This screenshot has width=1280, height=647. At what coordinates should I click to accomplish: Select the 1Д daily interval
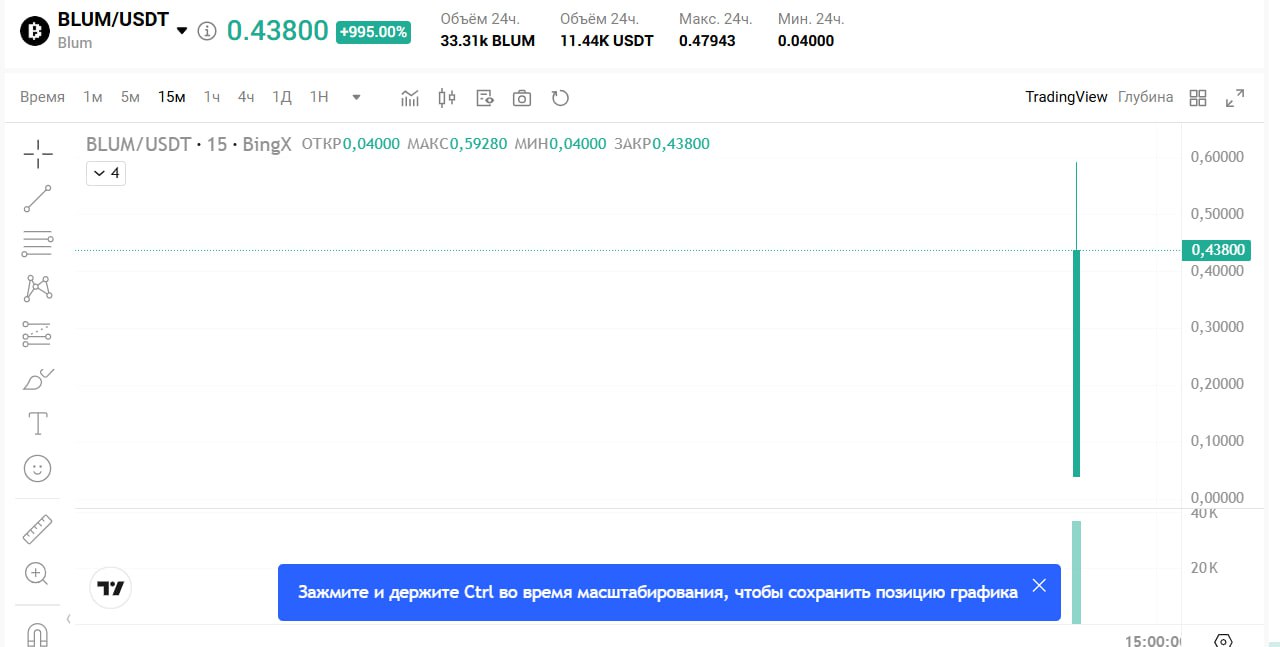coord(282,97)
